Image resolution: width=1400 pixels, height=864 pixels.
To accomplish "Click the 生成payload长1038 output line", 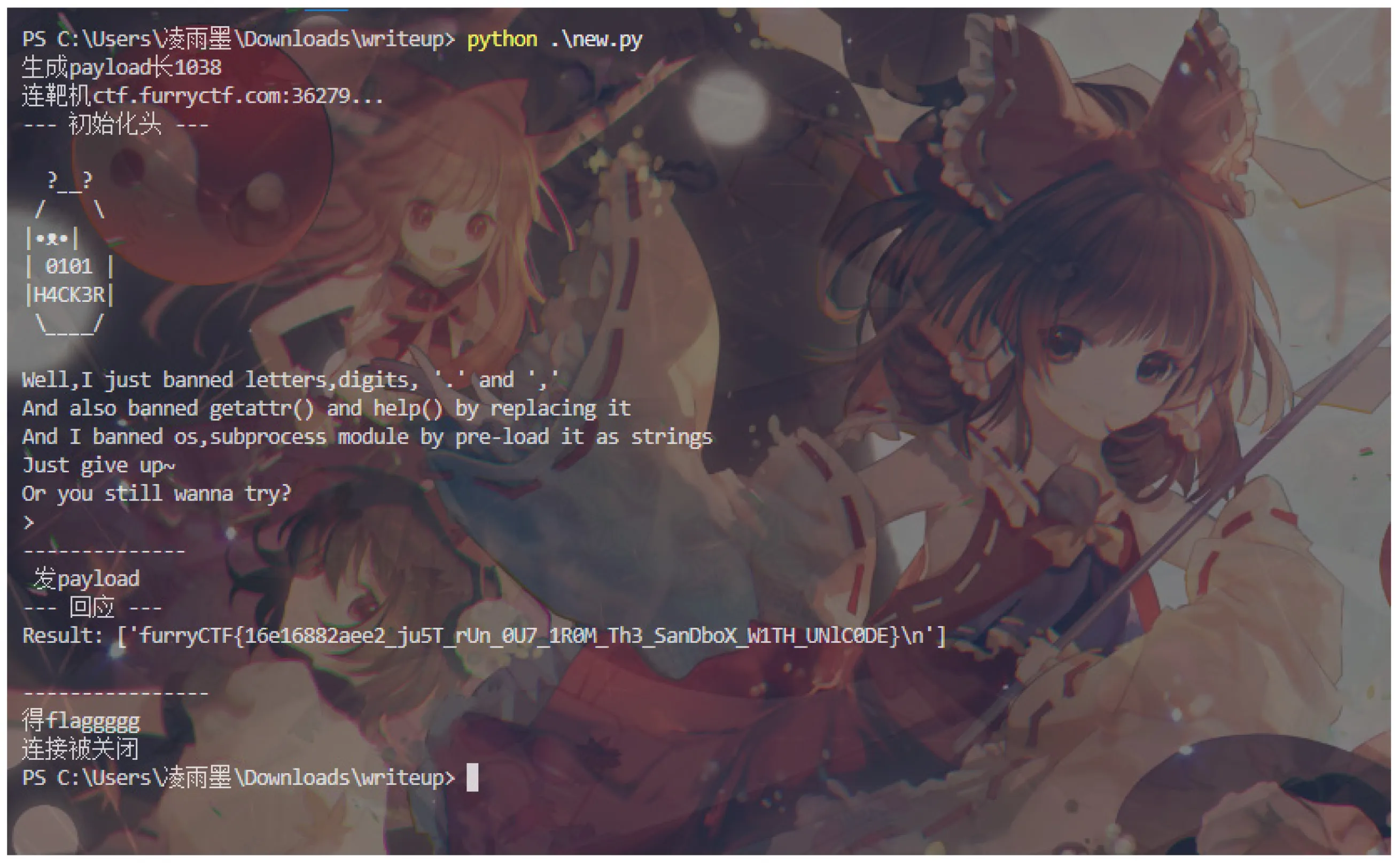I will coord(122,68).
